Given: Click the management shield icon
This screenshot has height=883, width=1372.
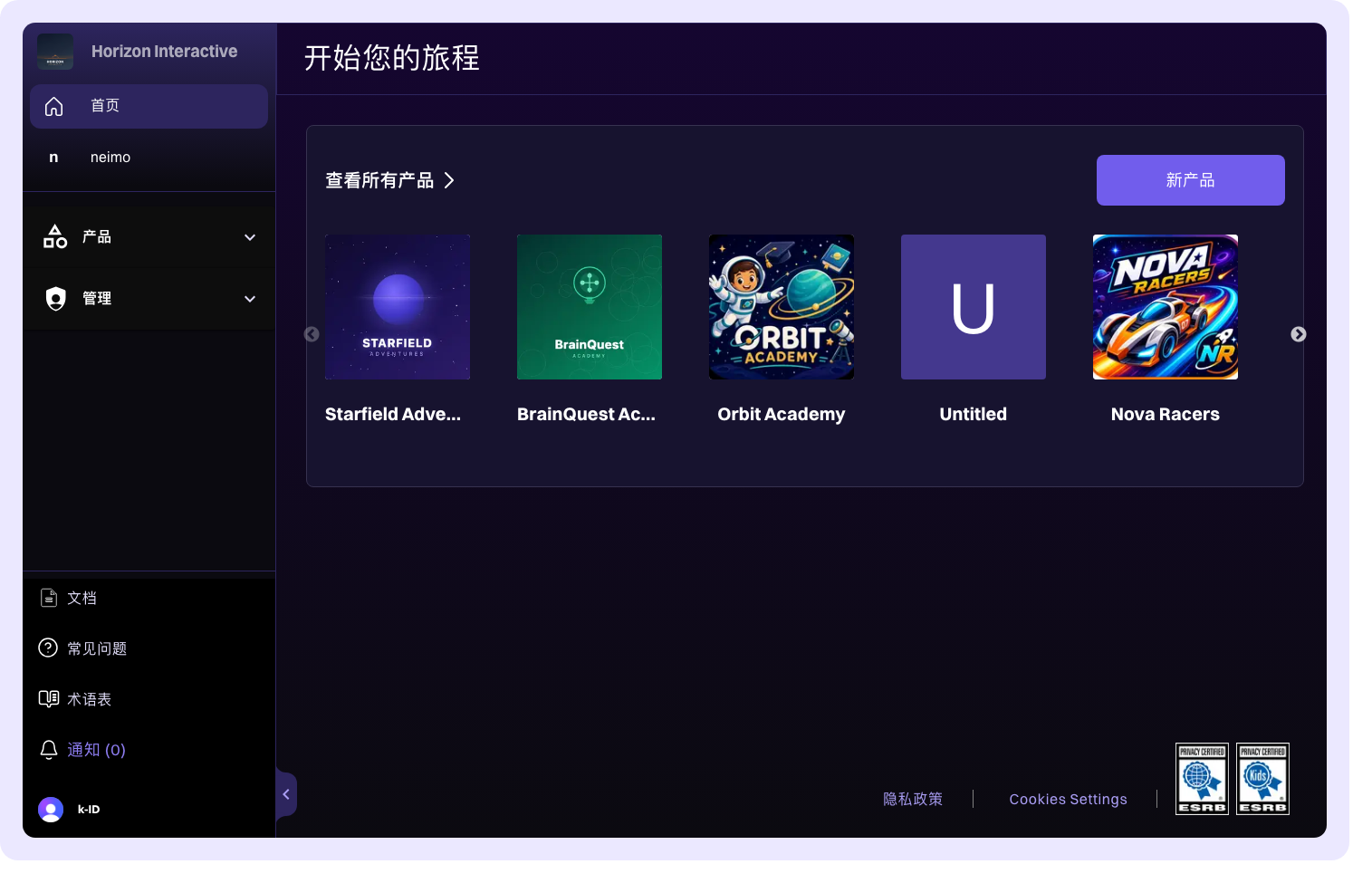Looking at the screenshot, I should coord(56,298).
